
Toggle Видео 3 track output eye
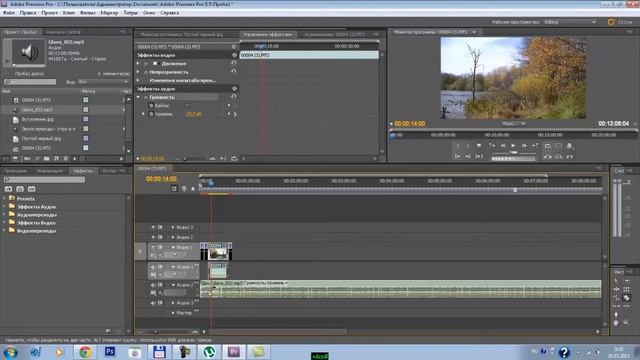click(x=153, y=227)
